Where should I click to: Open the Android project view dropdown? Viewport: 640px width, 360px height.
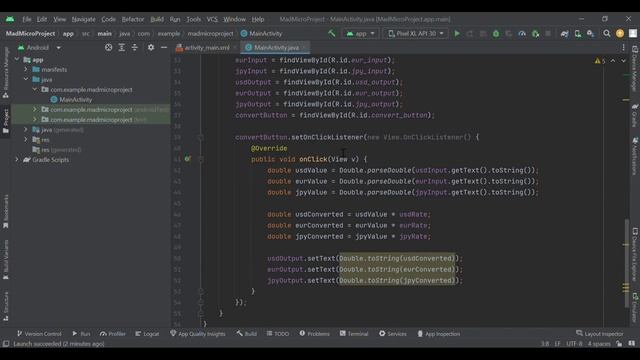(39, 47)
